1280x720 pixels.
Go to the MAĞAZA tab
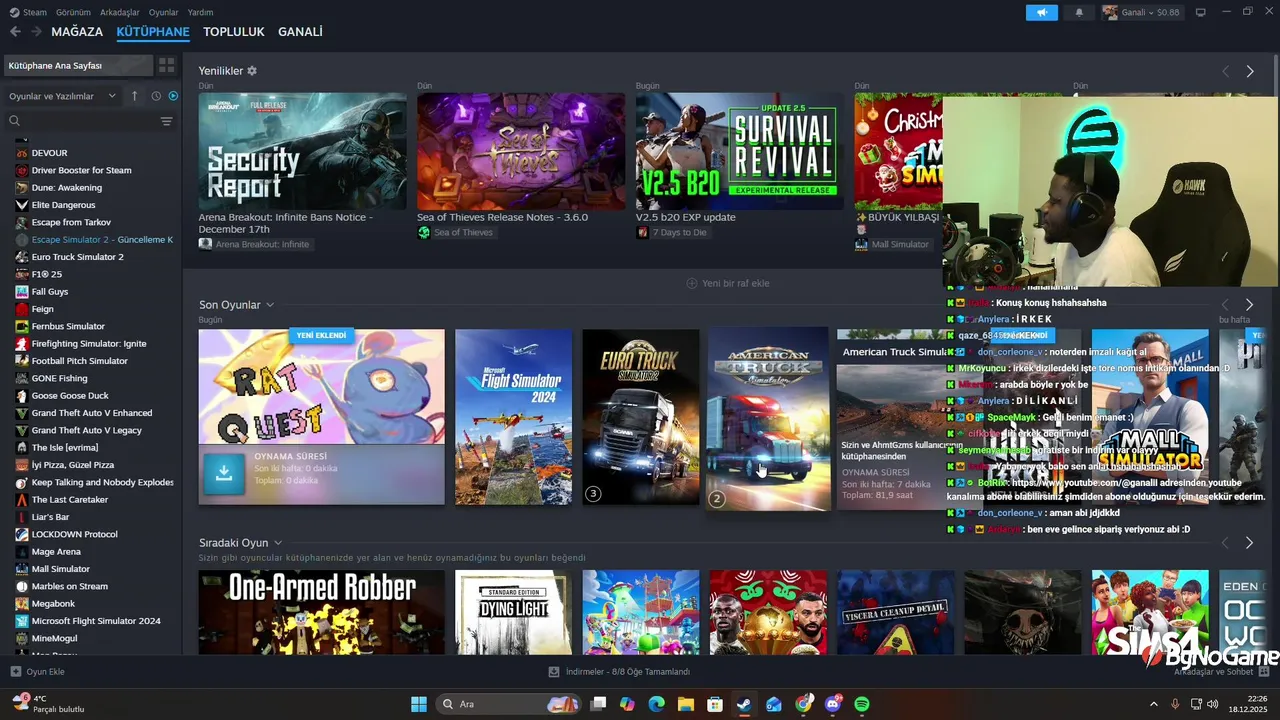[x=77, y=32]
